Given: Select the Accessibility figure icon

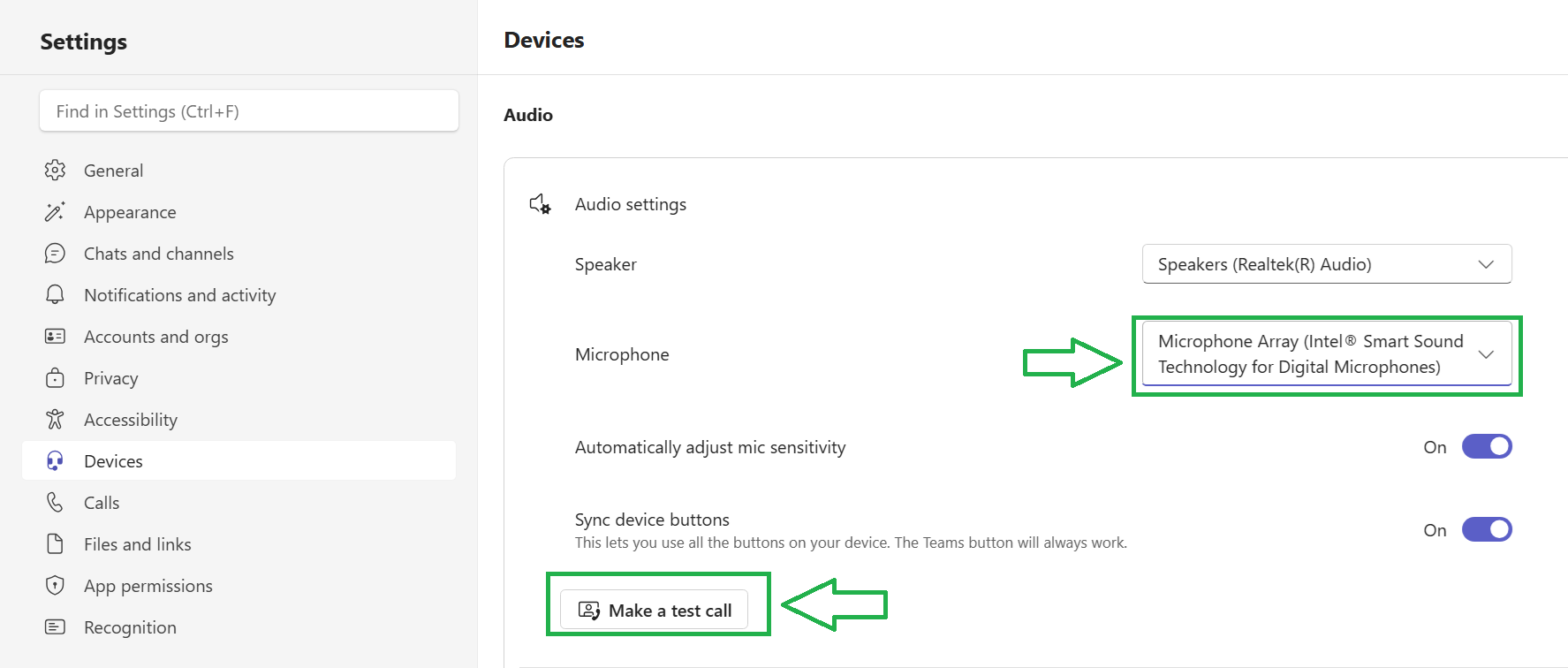Looking at the screenshot, I should click(55, 419).
